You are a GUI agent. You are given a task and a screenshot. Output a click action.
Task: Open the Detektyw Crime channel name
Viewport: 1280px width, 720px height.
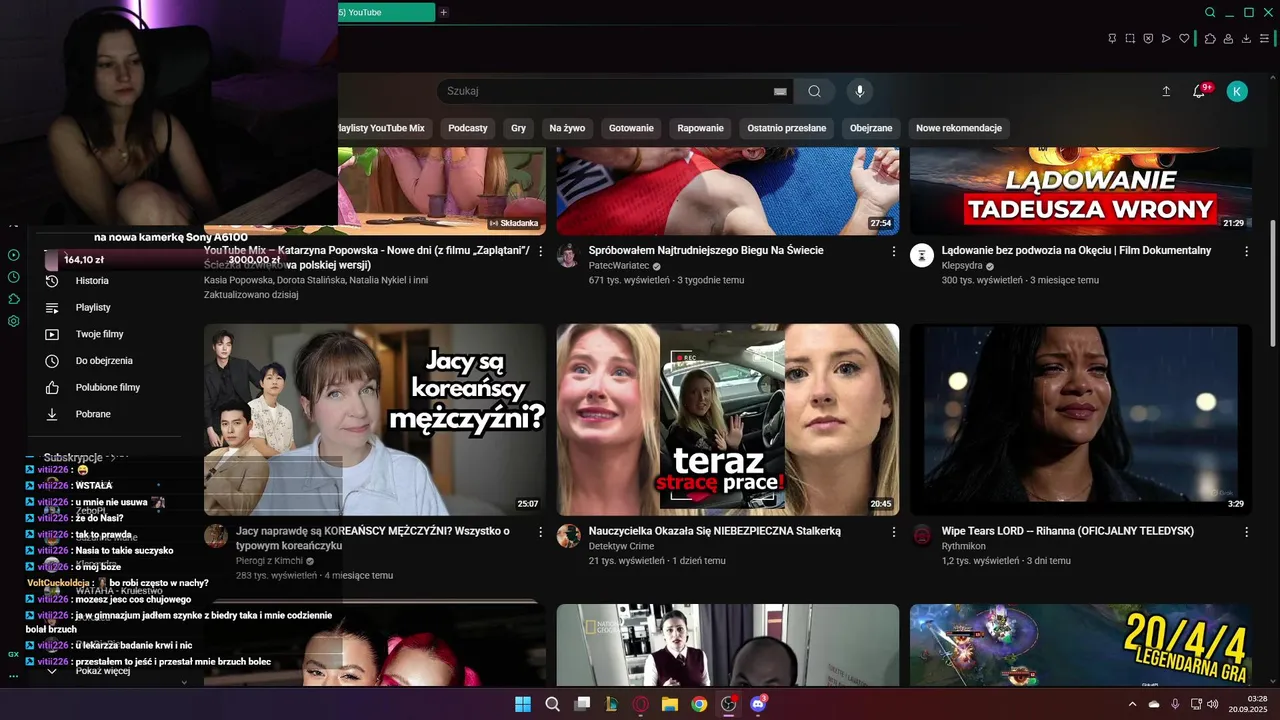tap(621, 546)
